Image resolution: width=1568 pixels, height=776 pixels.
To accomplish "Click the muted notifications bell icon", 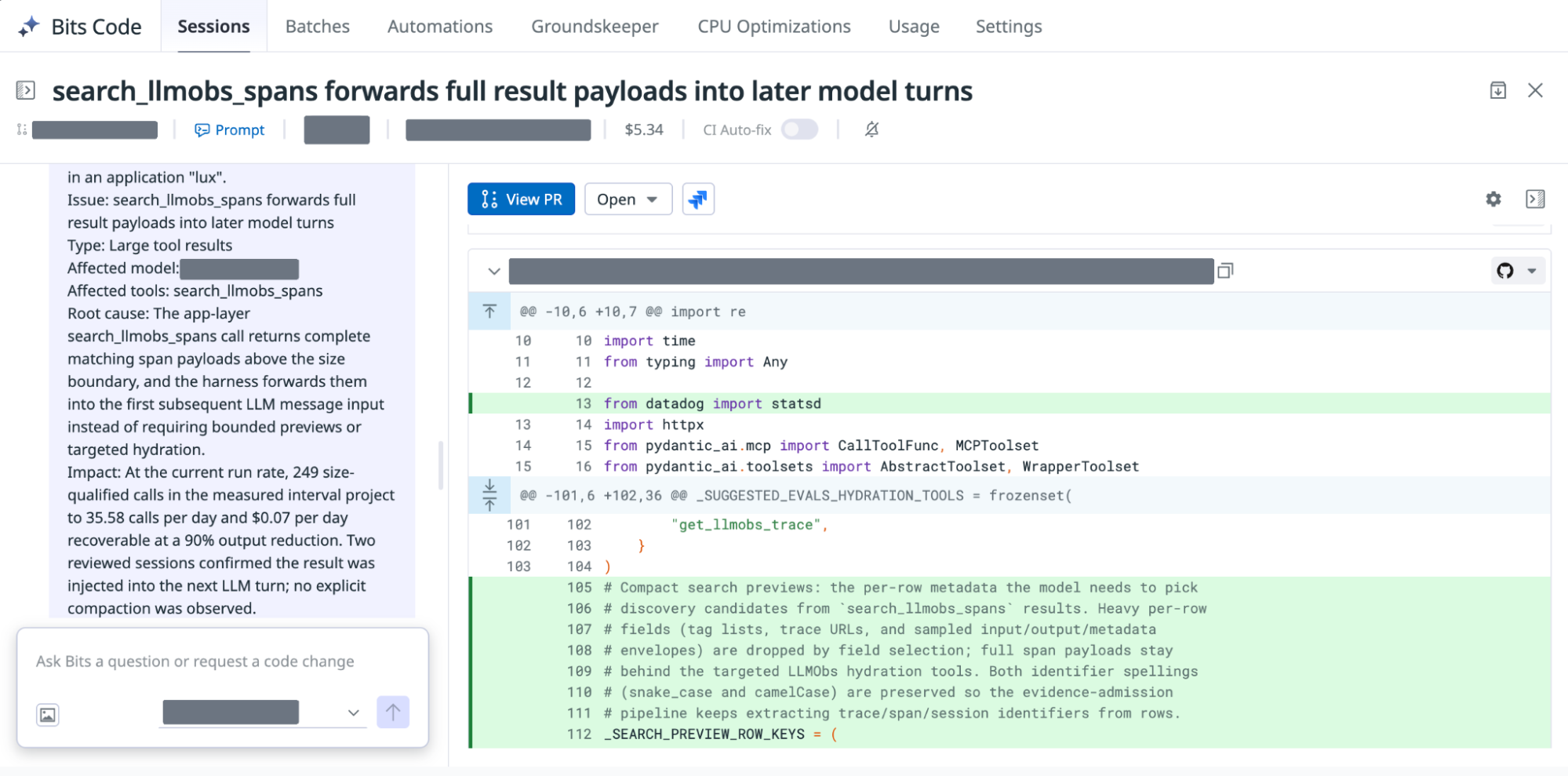I will click(x=871, y=129).
